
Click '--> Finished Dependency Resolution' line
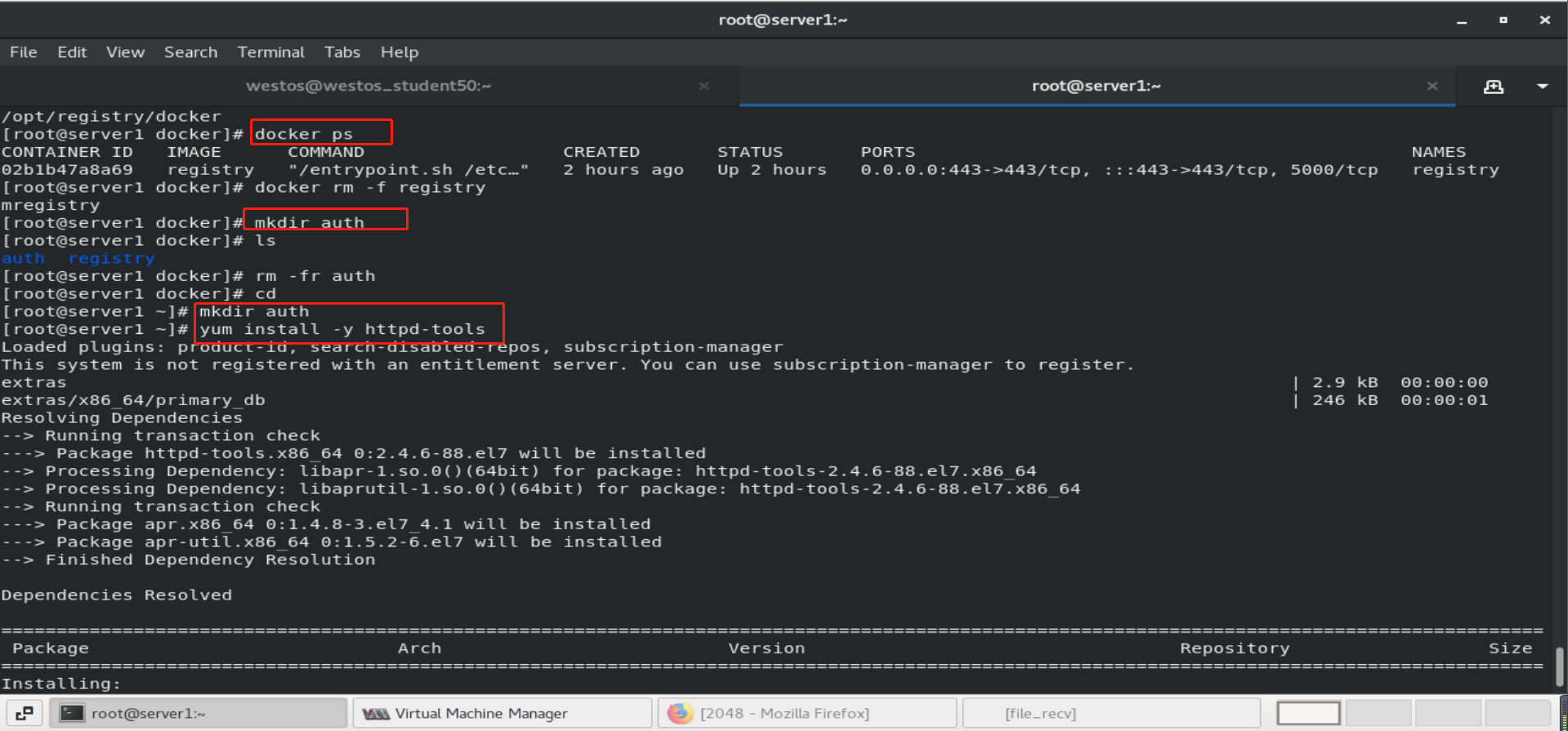(189, 560)
